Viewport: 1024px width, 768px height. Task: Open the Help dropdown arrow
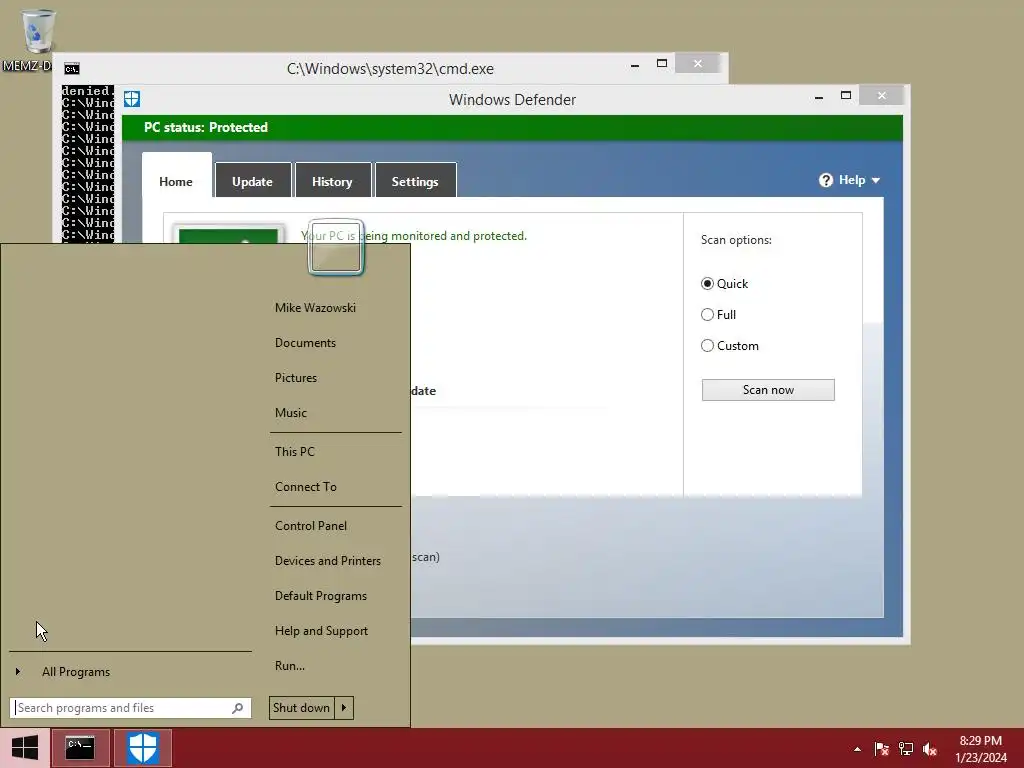coord(876,180)
